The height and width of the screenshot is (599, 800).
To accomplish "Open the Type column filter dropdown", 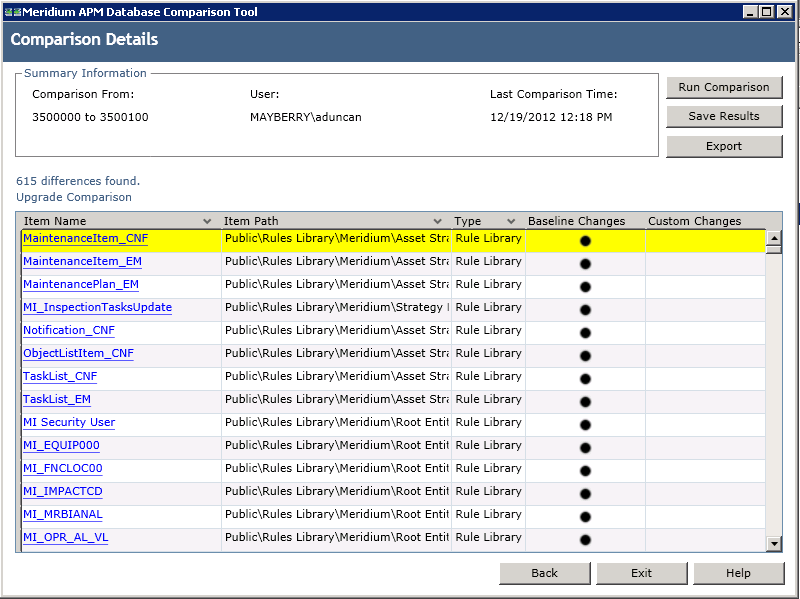I will point(511,221).
